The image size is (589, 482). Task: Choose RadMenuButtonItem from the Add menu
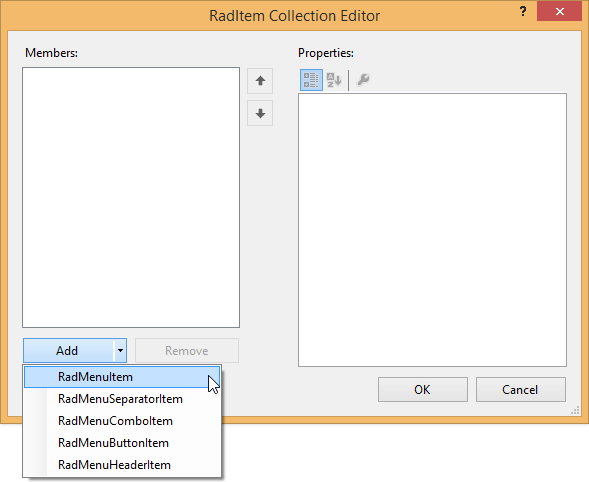pos(122,443)
